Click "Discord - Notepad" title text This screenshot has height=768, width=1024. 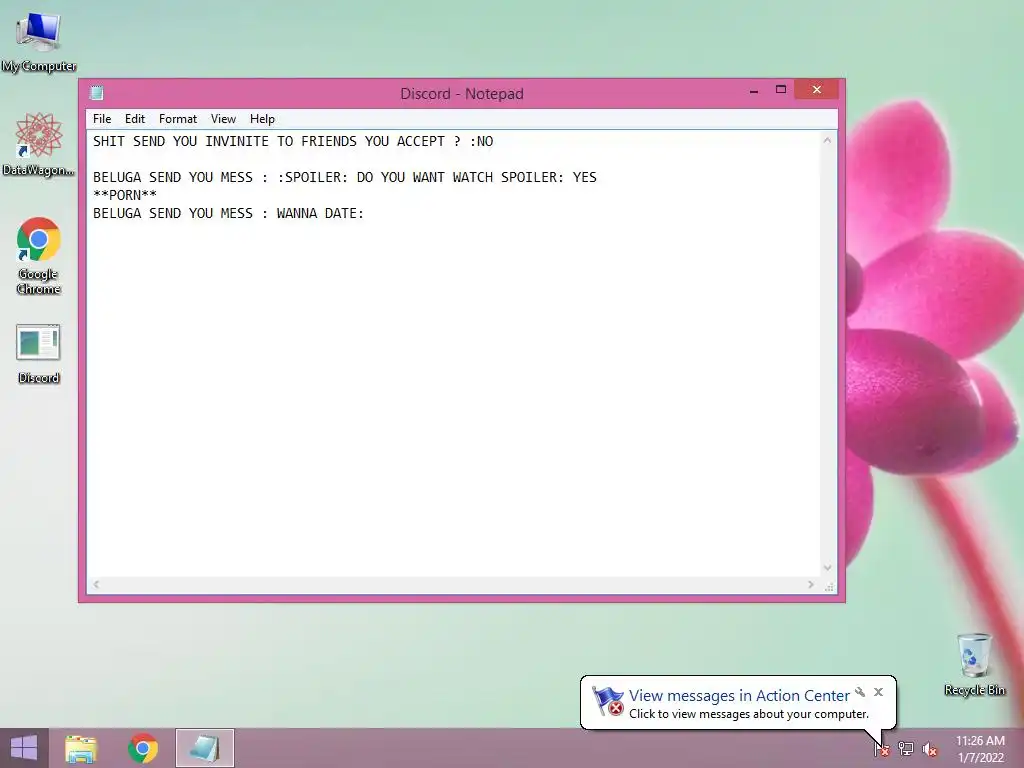[x=462, y=93]
